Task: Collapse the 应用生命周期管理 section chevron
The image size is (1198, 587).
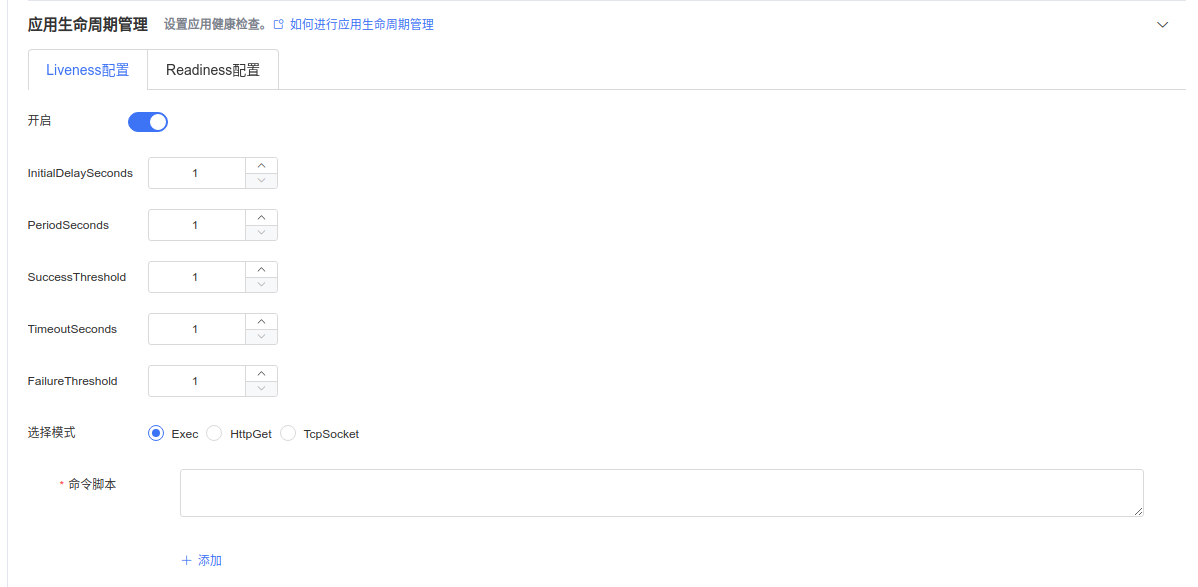Action: point(1162,24)
